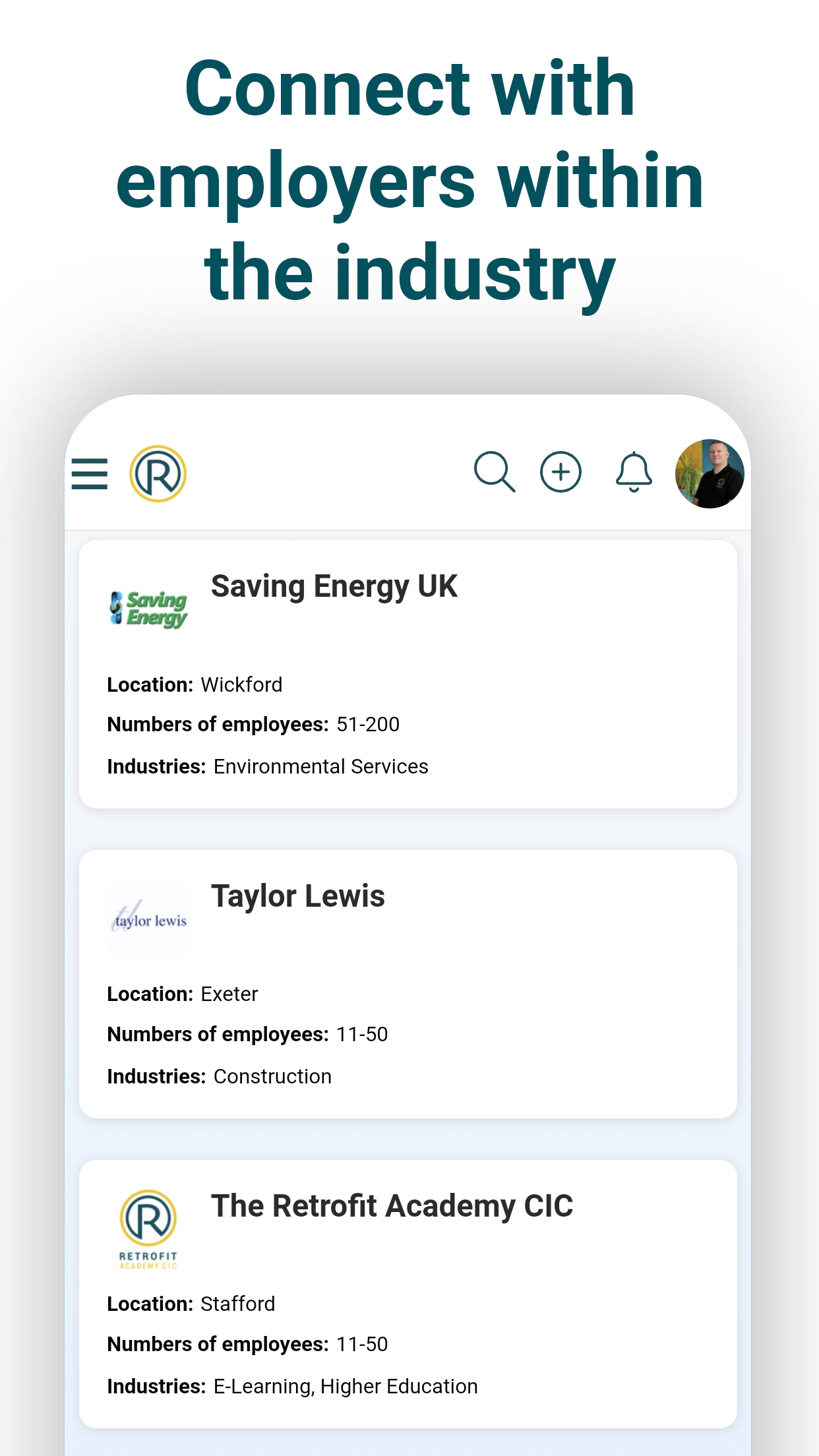
Task: Tap the Retrofit Academy R logo
Action: [158, 473]
